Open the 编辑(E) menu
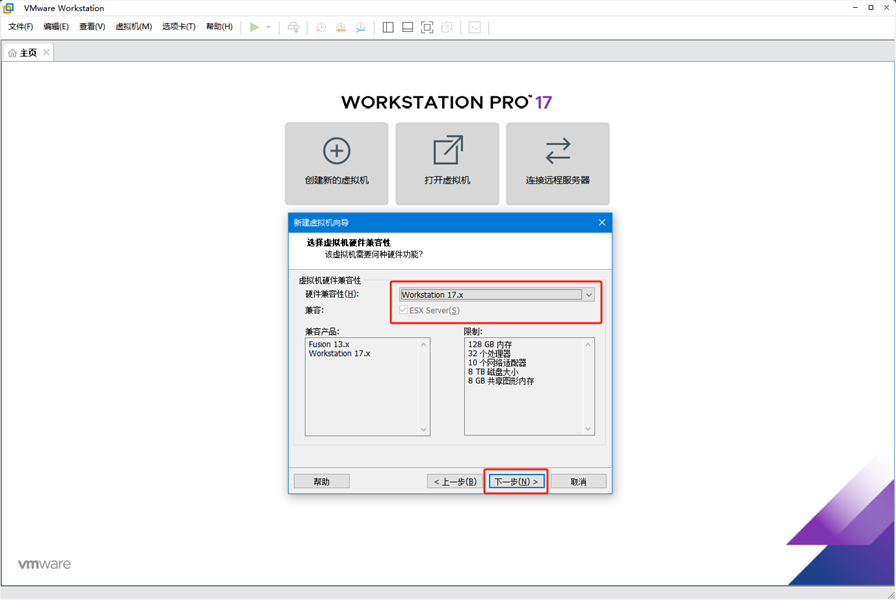896x600 pixels. 56,26
